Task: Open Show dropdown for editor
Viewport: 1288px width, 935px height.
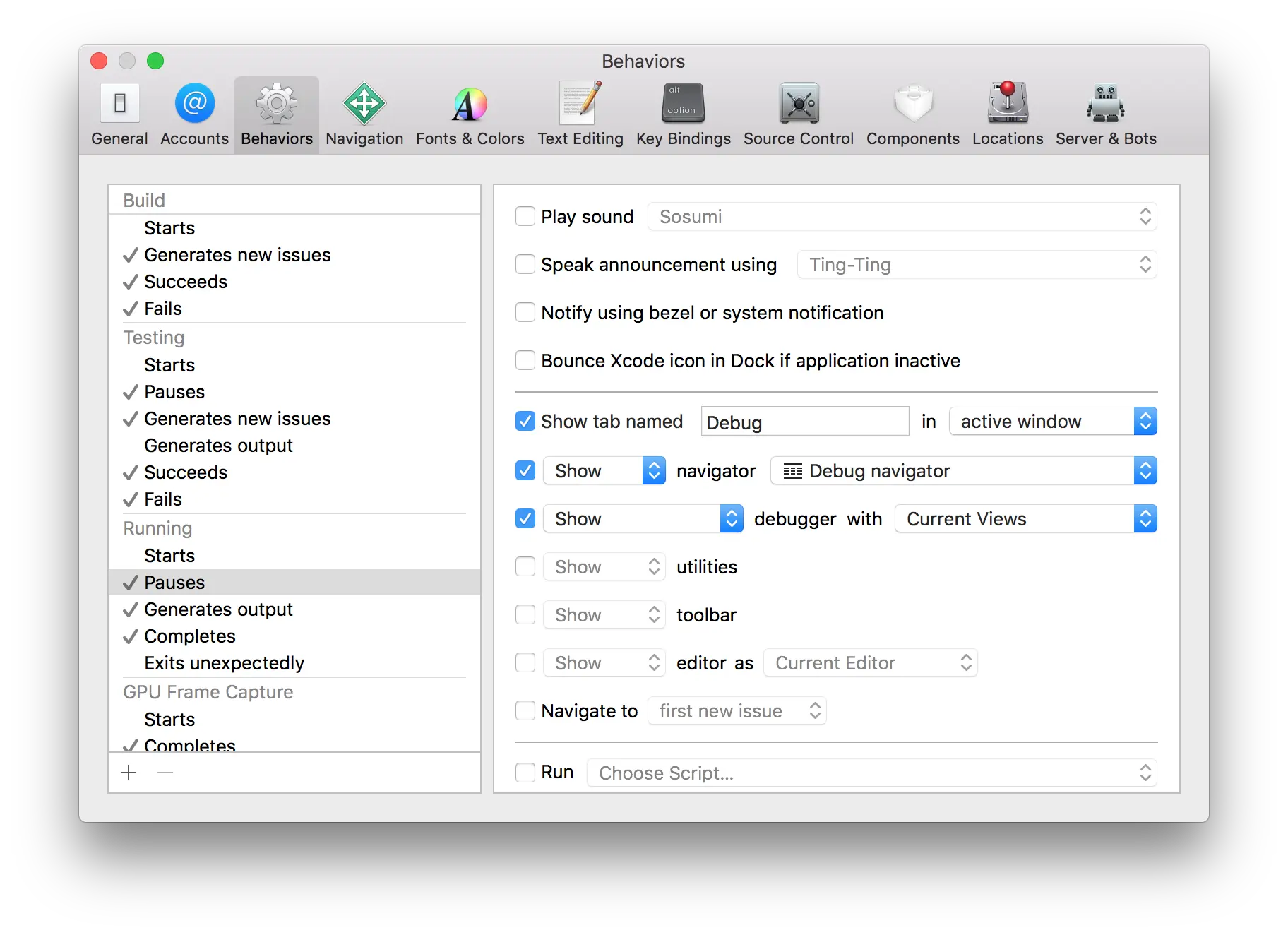Action: 604,663
